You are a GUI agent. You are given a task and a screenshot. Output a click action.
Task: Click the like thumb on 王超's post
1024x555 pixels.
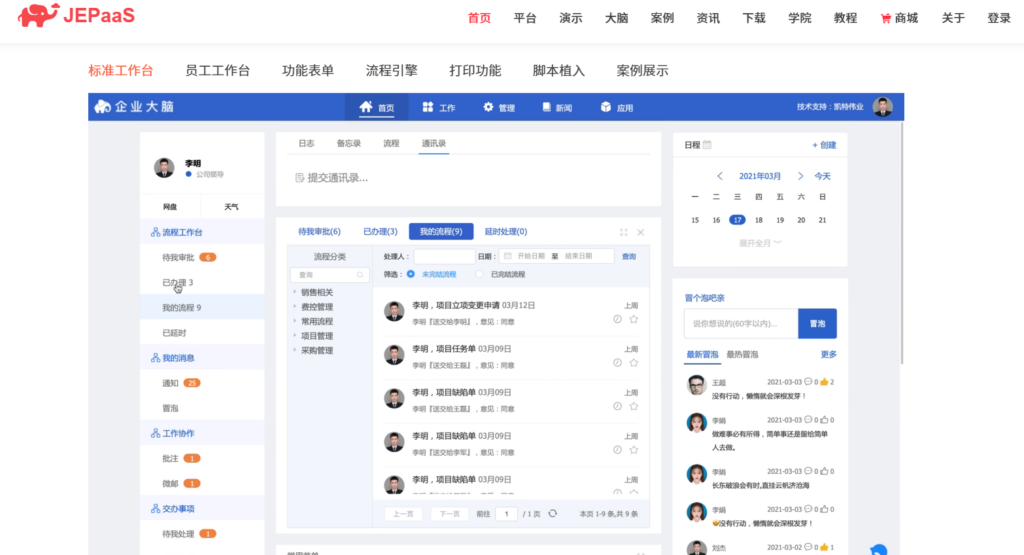824,382
